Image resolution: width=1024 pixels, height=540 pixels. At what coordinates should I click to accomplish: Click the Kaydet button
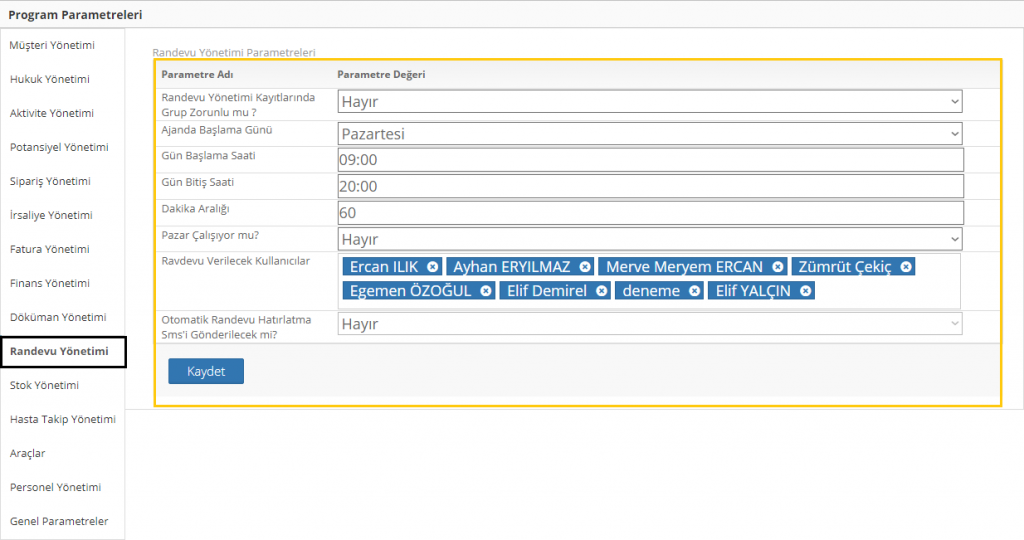pos(206,371)
